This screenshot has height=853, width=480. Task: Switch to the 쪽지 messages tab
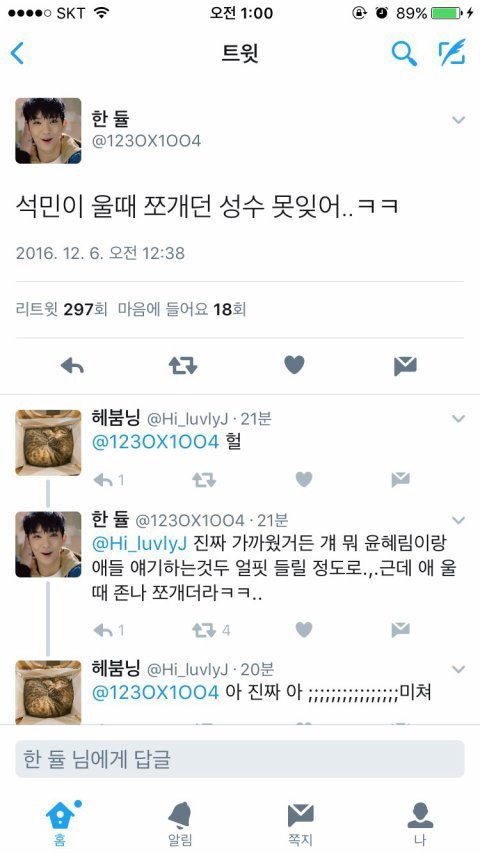(x=300, y=821)
